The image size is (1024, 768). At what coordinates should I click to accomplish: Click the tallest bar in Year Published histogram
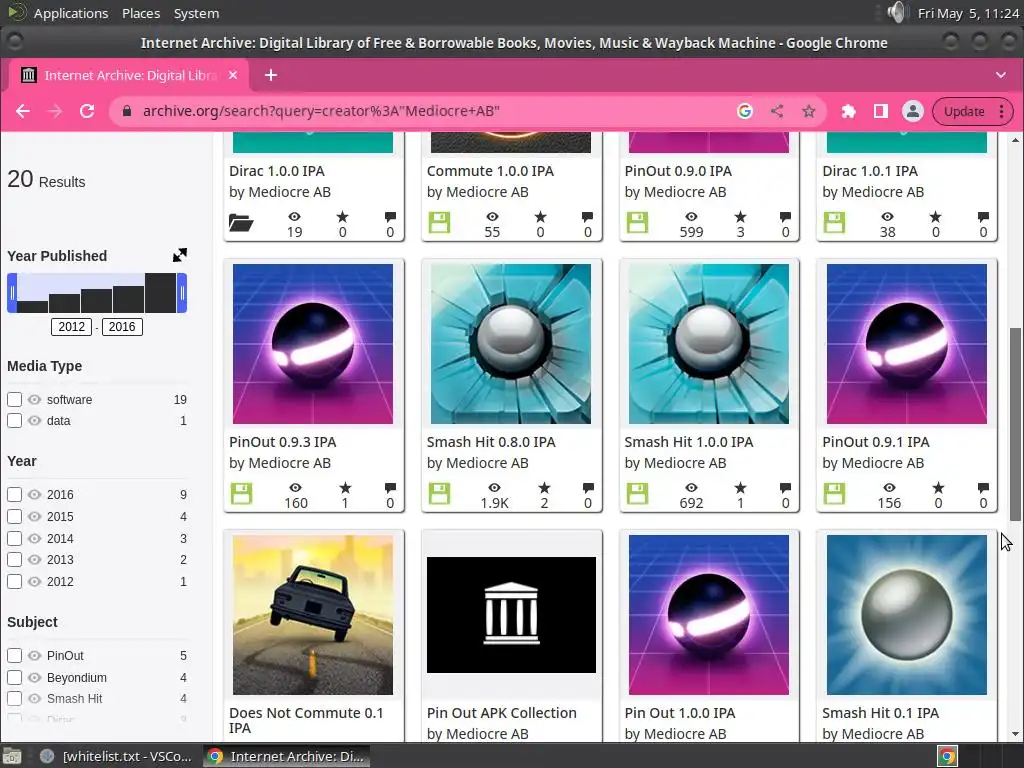click(x=161, y=293)
